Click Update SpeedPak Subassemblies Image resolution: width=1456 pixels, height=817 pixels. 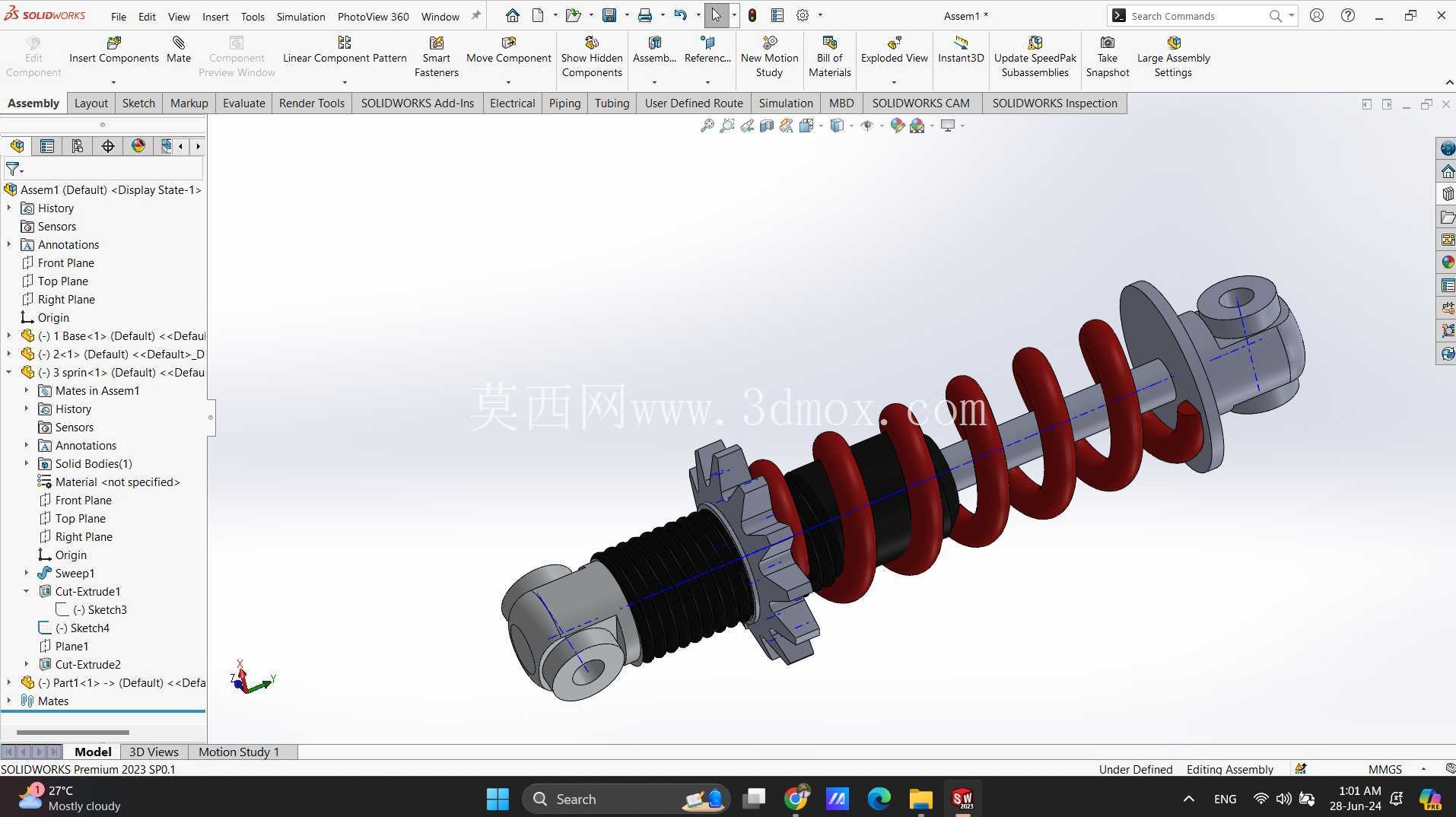(x=1035, y=57)
